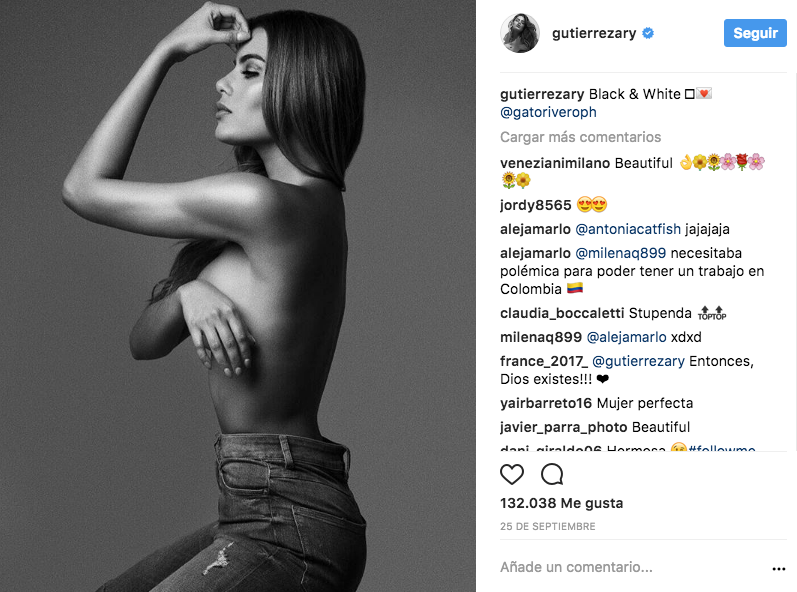
Task: Click the black and white post photo
Action: point(238,296)
